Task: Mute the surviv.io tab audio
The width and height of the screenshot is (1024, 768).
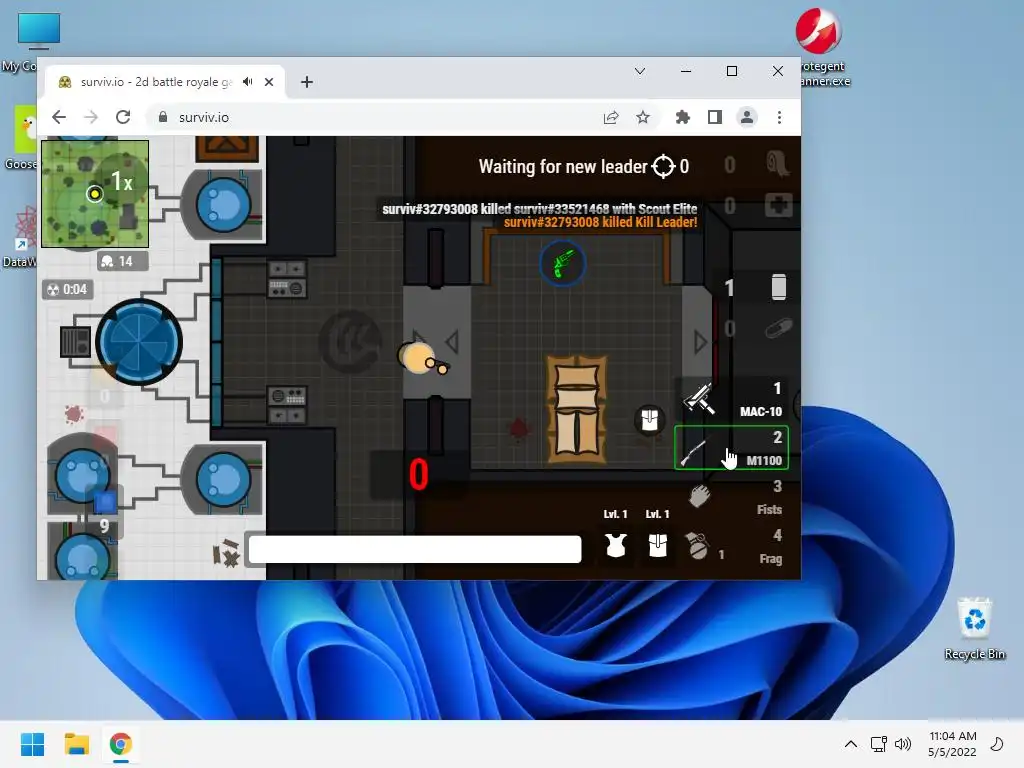Action: pyautogui.click(x=248, y=82)
